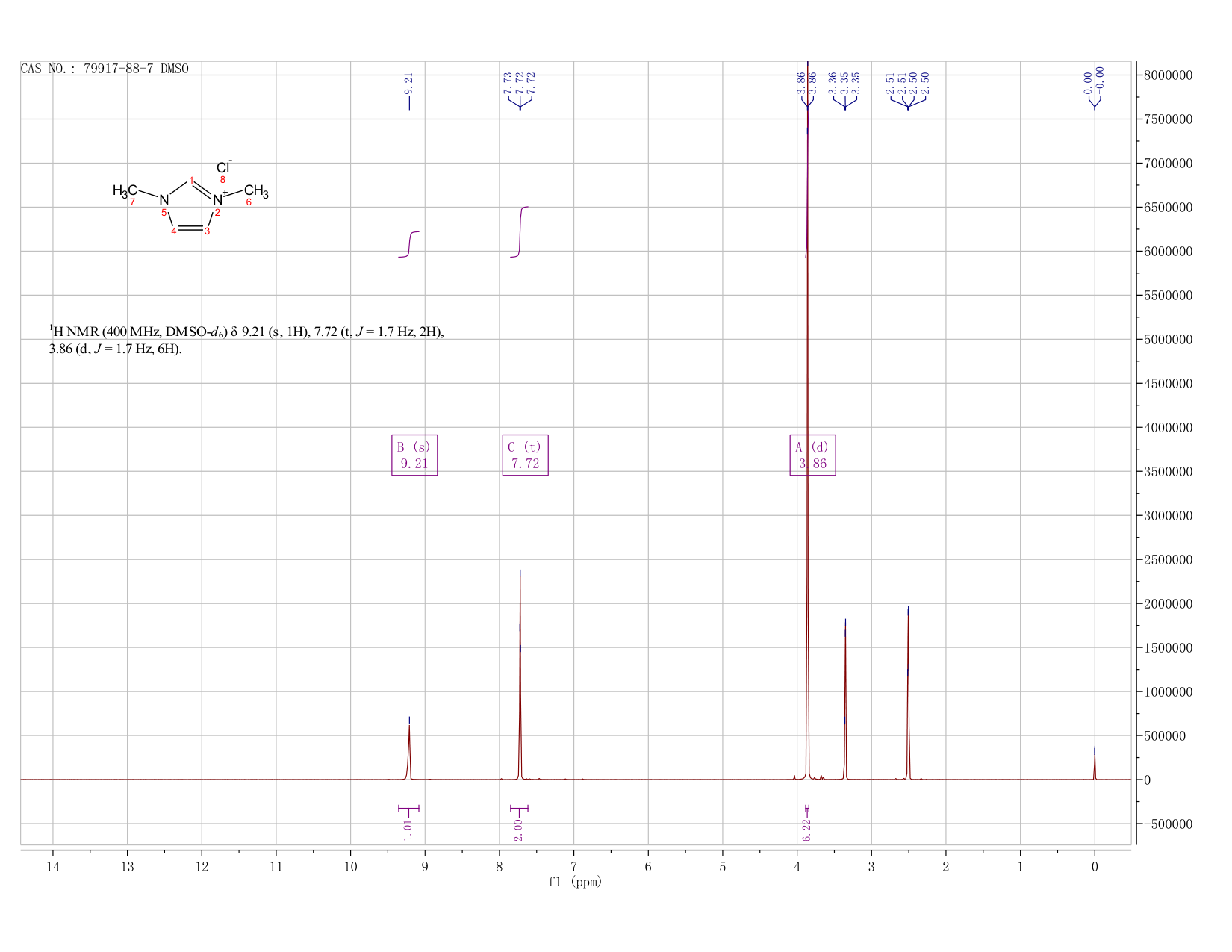Viewport: 1232px width, 952px height.
Task: Click the integral value 2.00 label
Action: (518, 829)
